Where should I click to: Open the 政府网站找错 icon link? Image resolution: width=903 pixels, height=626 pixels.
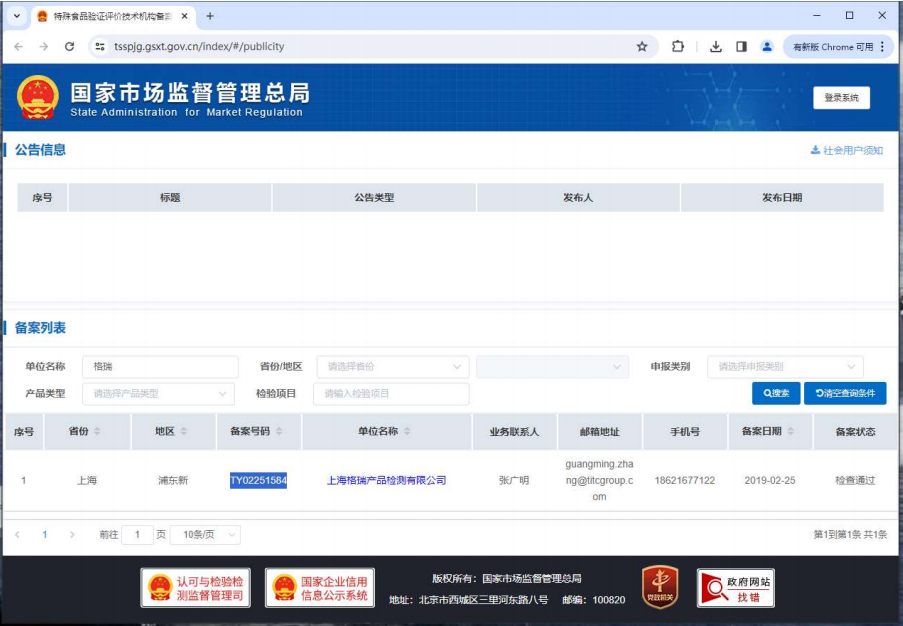[735, 588]
